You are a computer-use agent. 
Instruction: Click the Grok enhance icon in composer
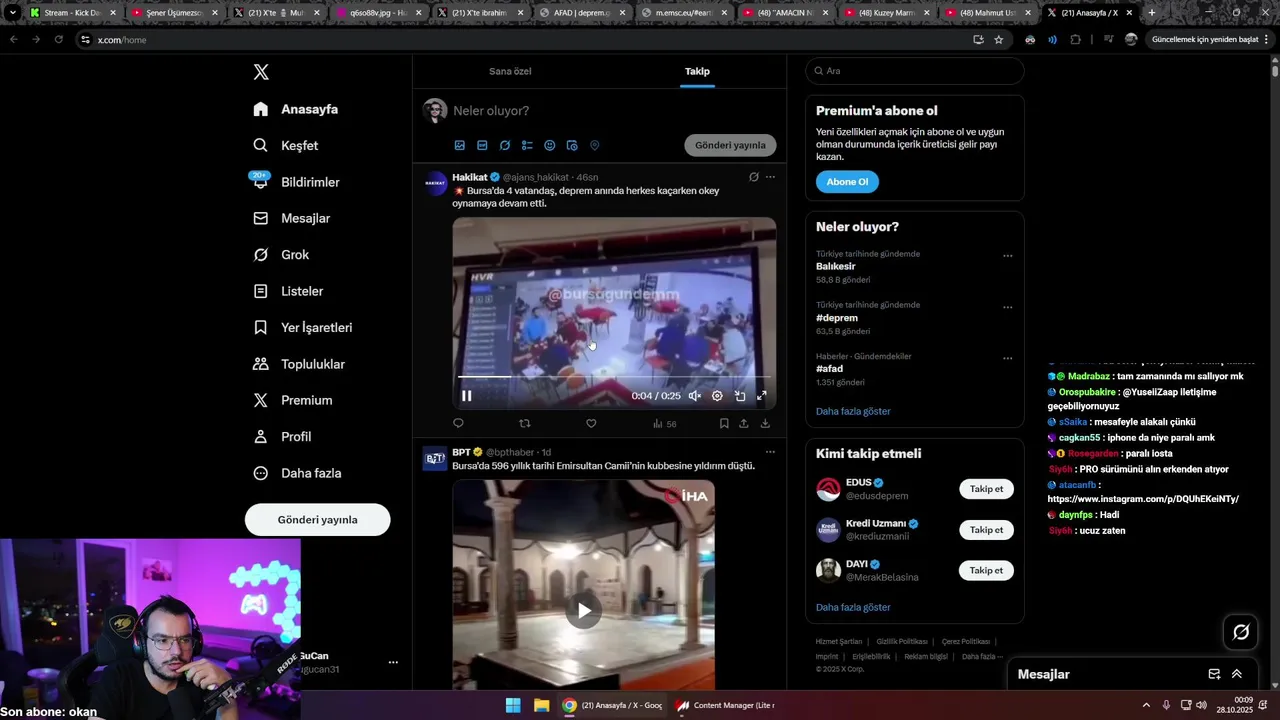point(505,145)
